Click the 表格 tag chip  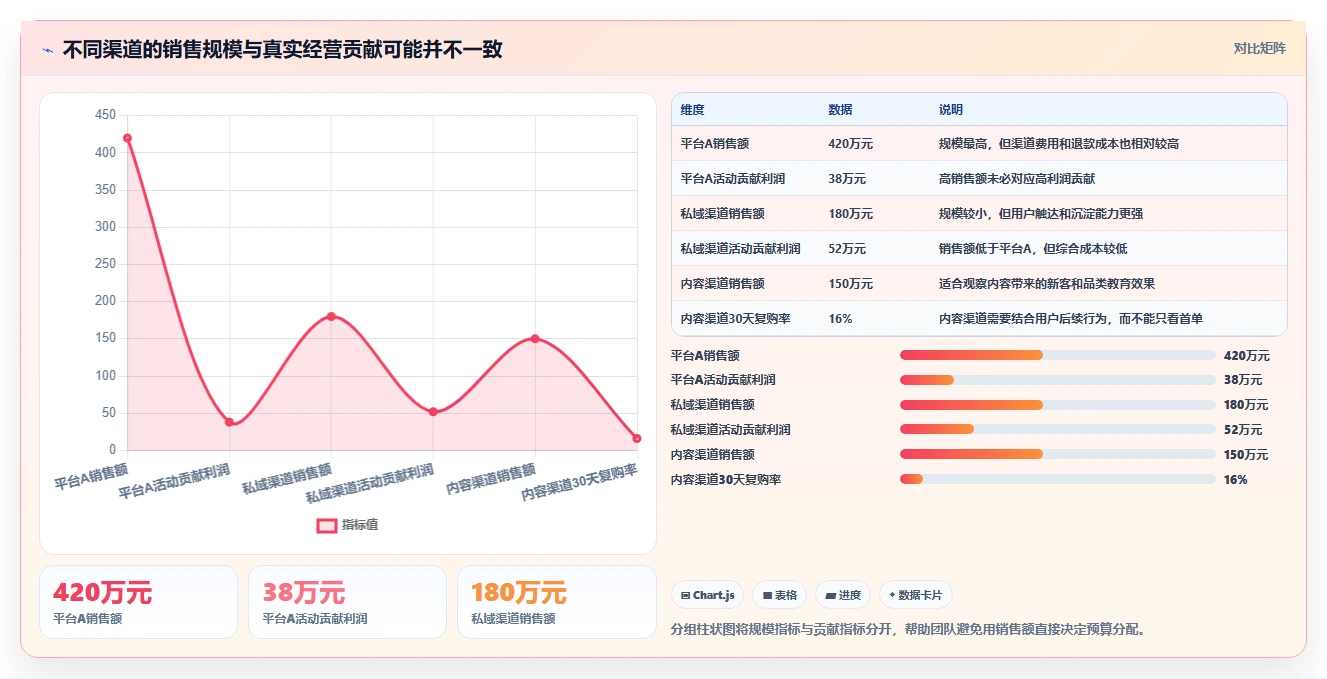coord(779,595)
